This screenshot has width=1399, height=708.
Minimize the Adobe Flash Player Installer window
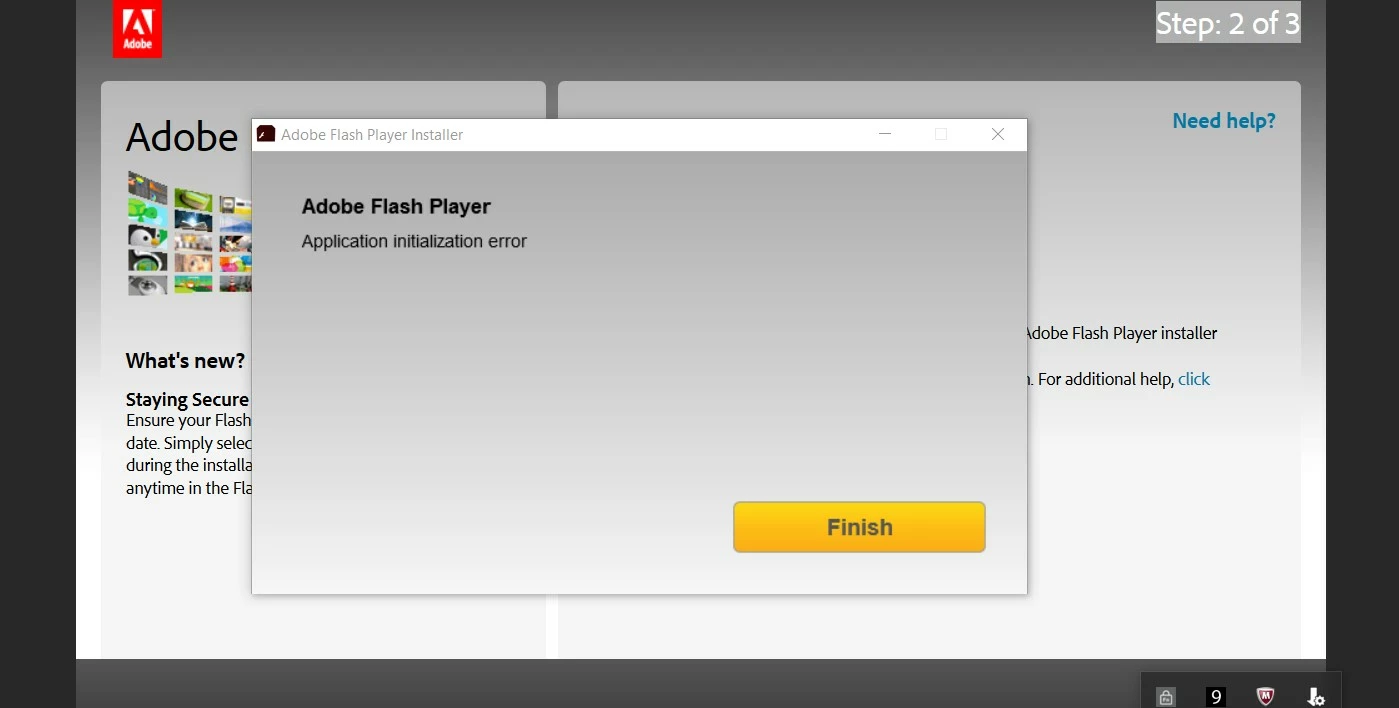pyautogui.click(x=884, y=134)
